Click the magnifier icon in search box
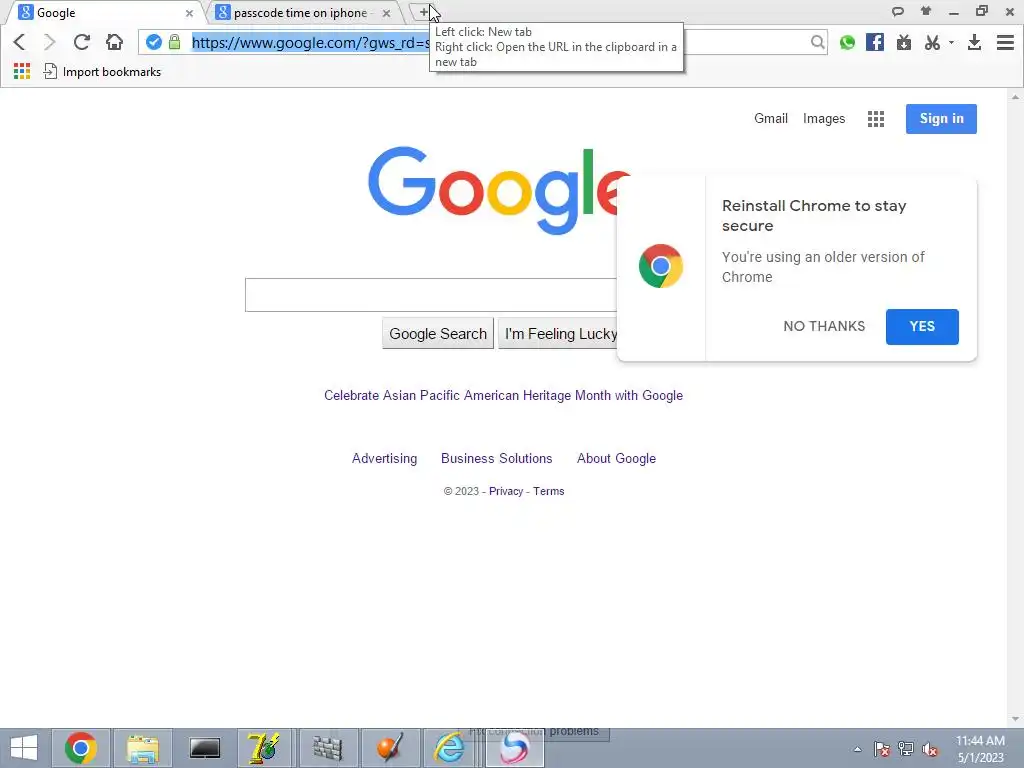This screenshot has height=768, width=1024. click(x=817, y=42)
